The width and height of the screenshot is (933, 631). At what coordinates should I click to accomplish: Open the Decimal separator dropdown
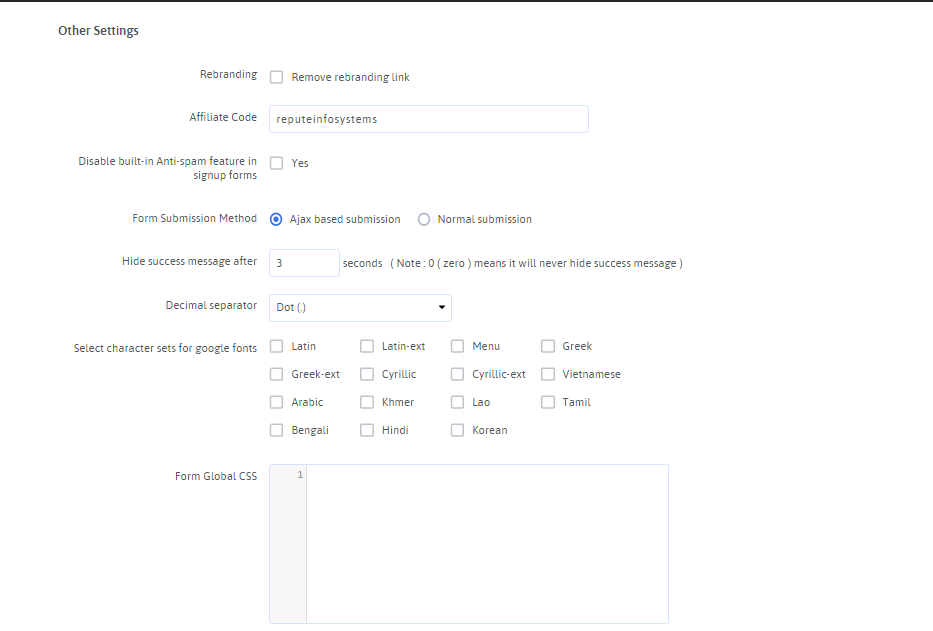coord(360,307)
